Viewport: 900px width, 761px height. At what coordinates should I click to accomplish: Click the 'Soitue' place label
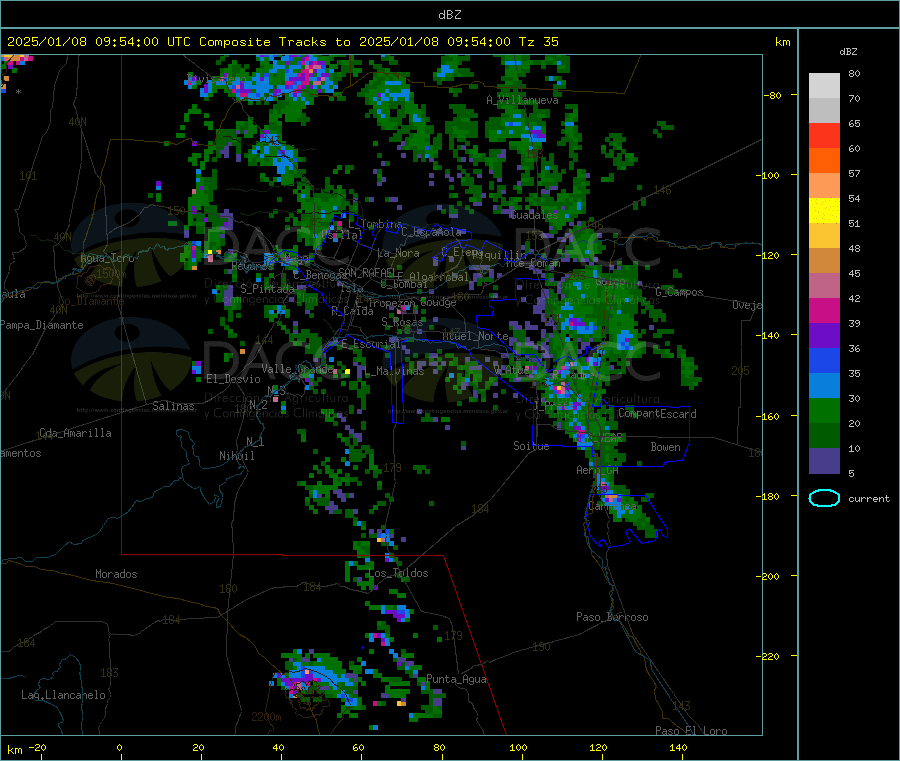coord(531,446)
